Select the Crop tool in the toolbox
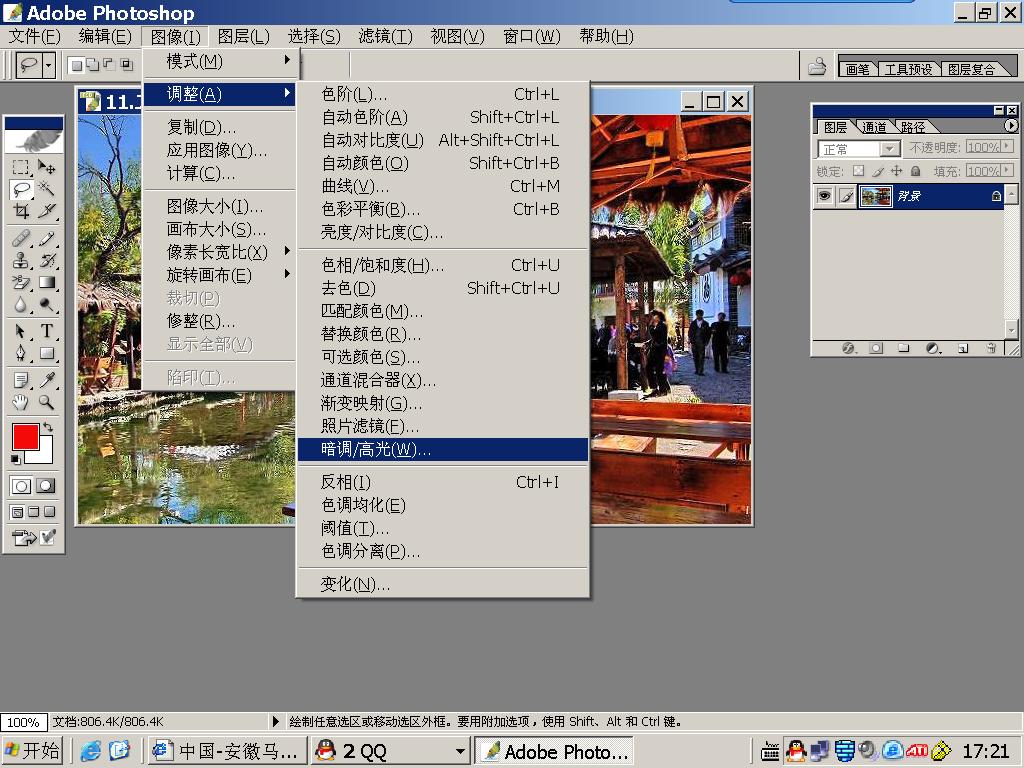Viewport: 1024px width, 768px height. click(21, 211)
